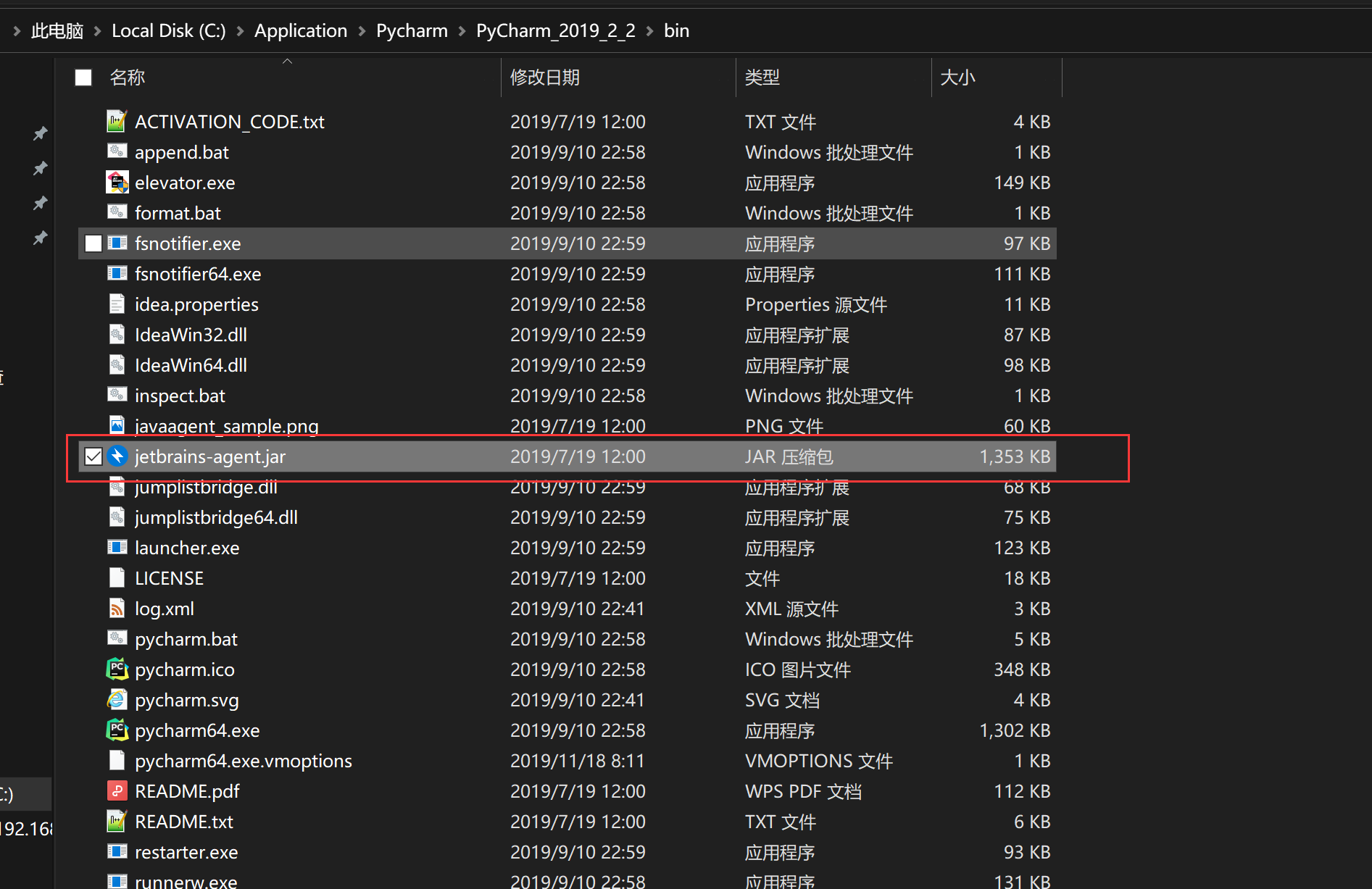
Task: Click the pycharm.svg file icon
Action: (117, 699)
